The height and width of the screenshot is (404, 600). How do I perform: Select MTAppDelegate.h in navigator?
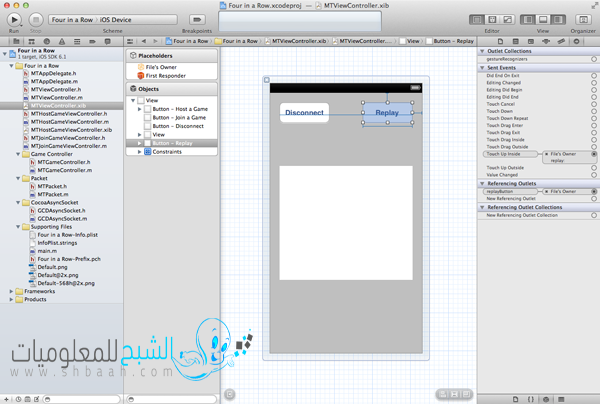pyautogui.click(x=53, y=73)
